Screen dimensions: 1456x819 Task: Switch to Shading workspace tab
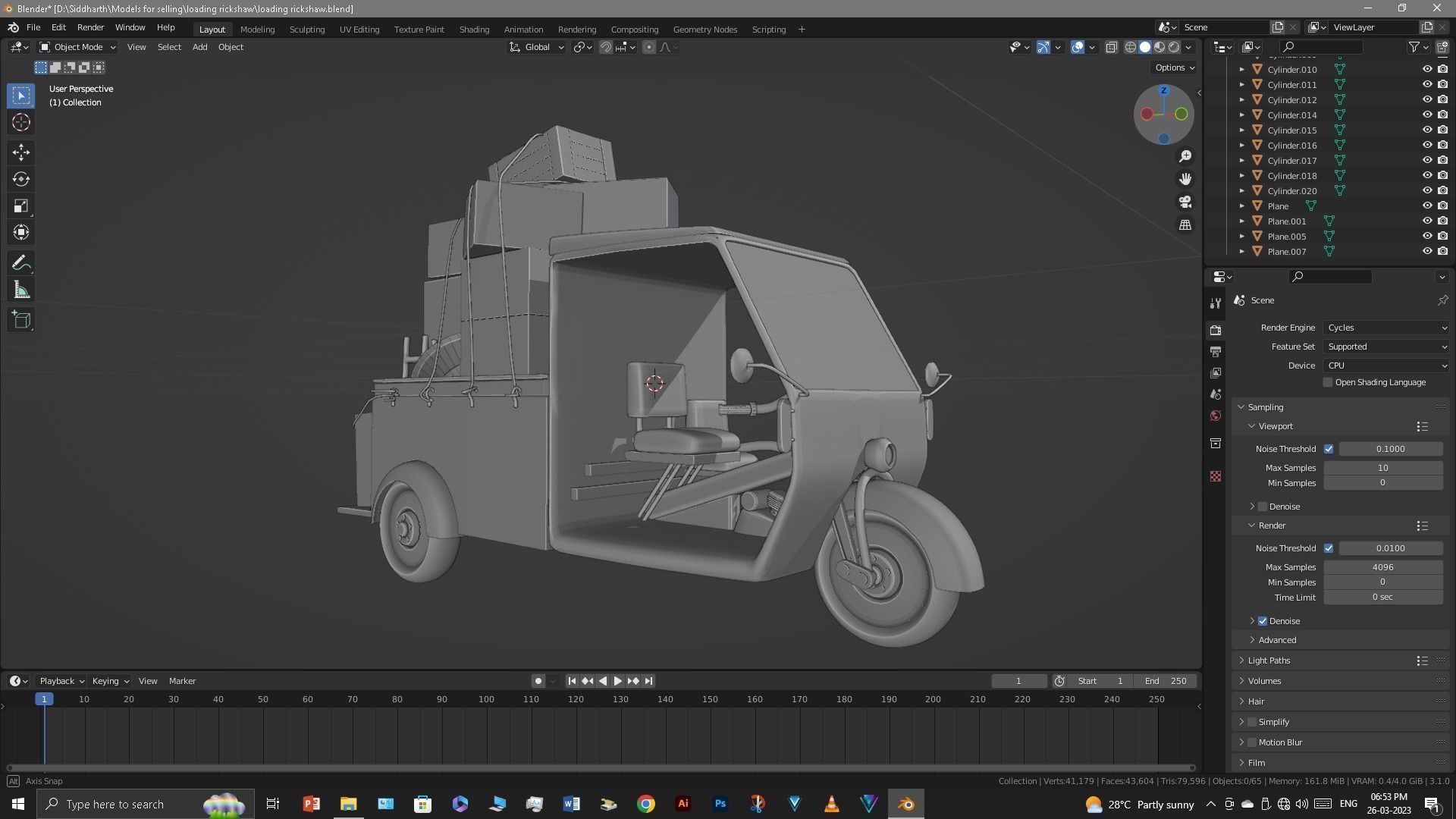474,30
